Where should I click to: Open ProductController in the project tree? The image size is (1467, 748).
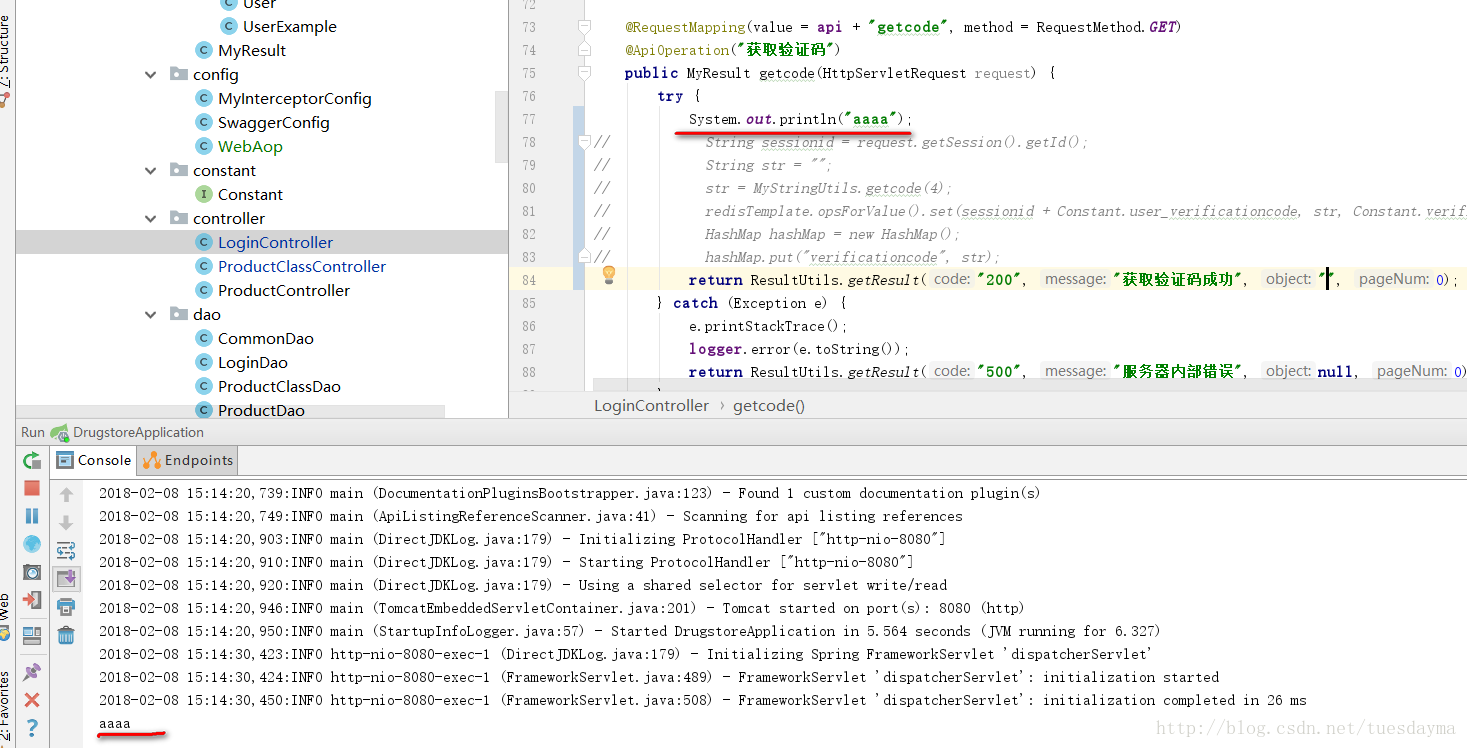click(x=284, y=290)
